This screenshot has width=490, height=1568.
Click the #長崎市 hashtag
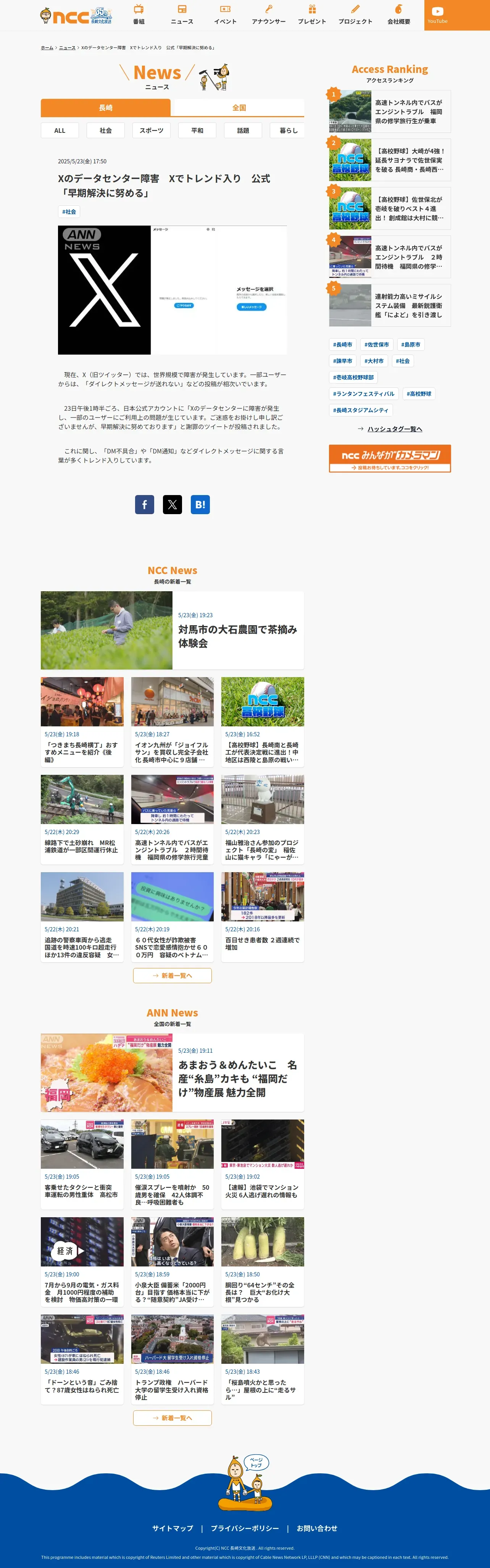[343, 345]
